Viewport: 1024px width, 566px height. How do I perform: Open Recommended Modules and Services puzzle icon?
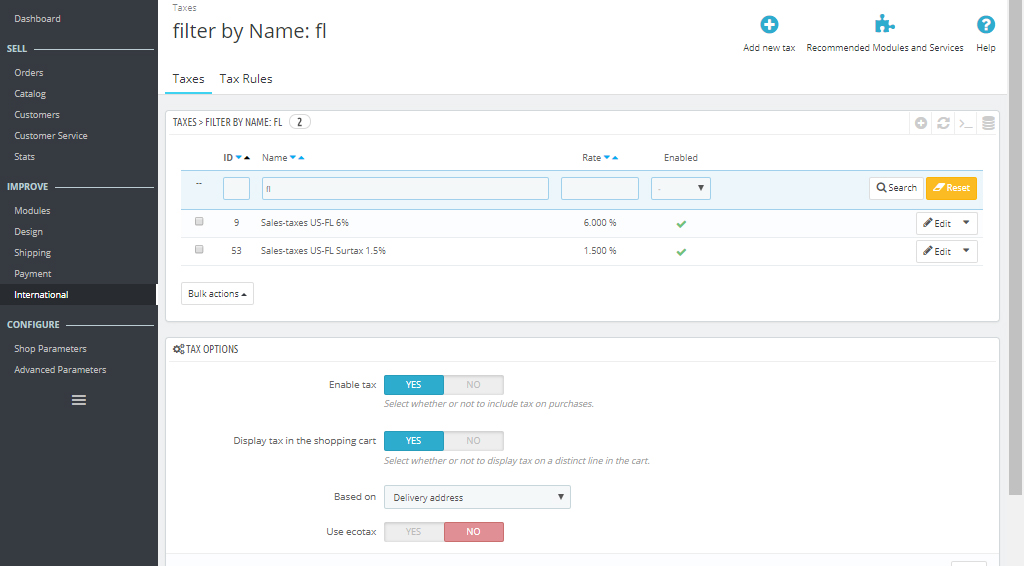click(x=884, y=25)
